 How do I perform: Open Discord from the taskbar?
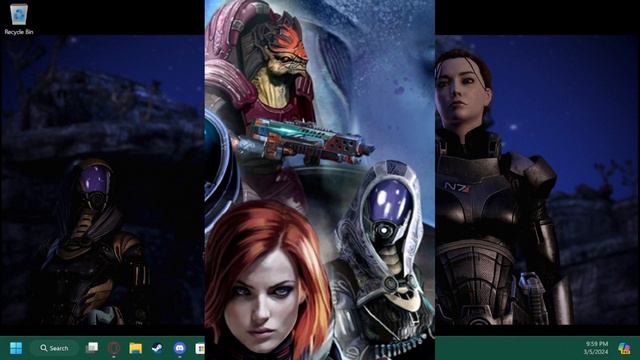pyautogui.click(x=179, y=348)
